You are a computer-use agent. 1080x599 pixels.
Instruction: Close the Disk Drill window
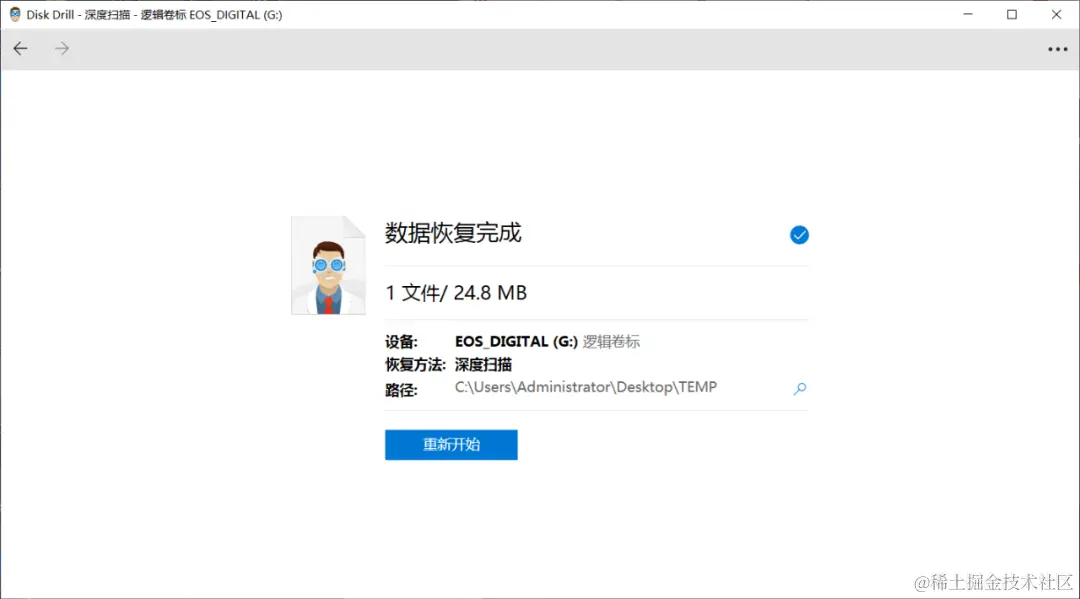[1056, 14]
